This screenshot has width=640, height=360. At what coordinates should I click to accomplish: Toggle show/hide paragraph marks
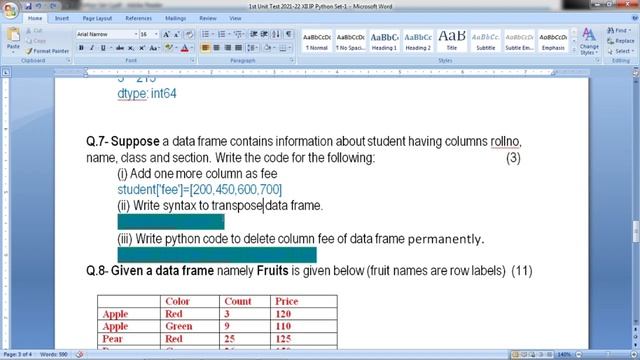point(289,34)
